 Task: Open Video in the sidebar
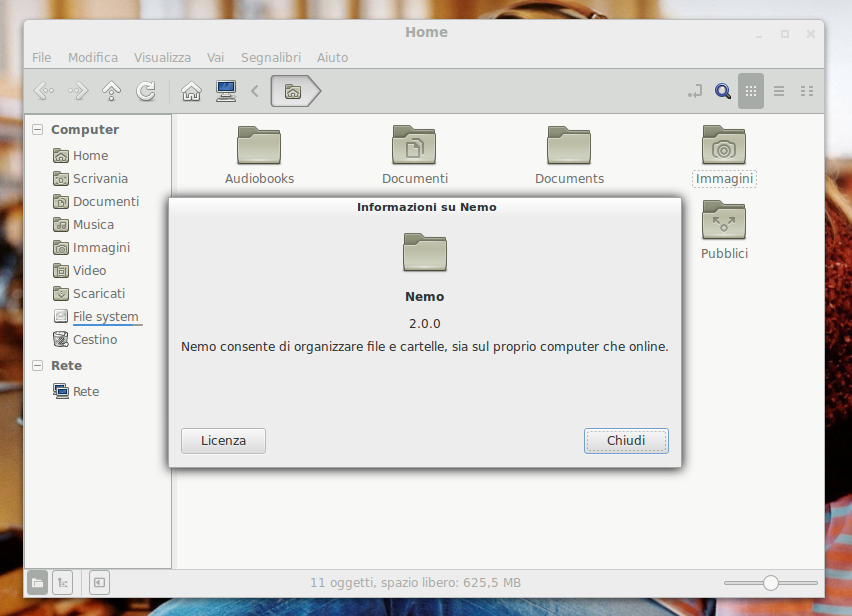tap(79, 271)
